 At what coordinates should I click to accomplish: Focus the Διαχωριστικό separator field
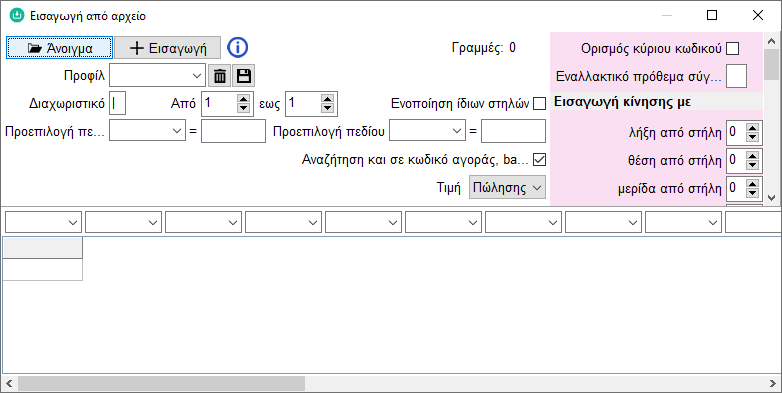(x=117, y=103)
